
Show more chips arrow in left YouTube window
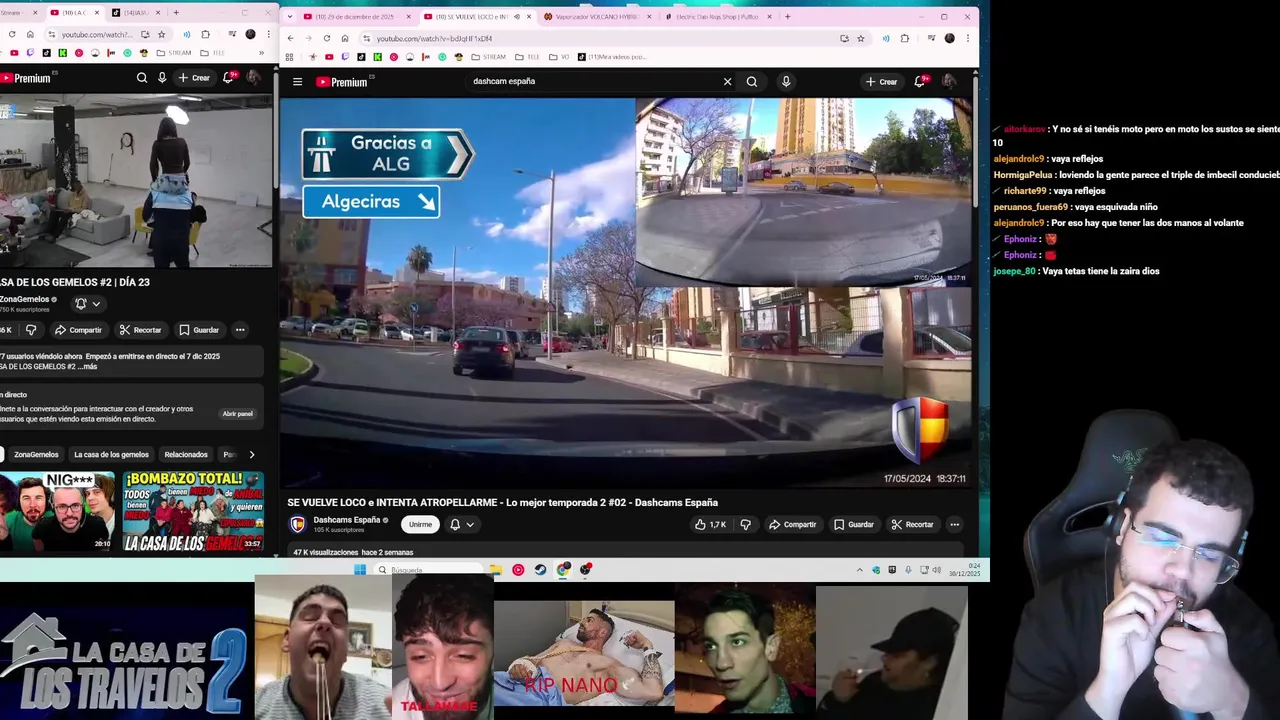[251, 455]
